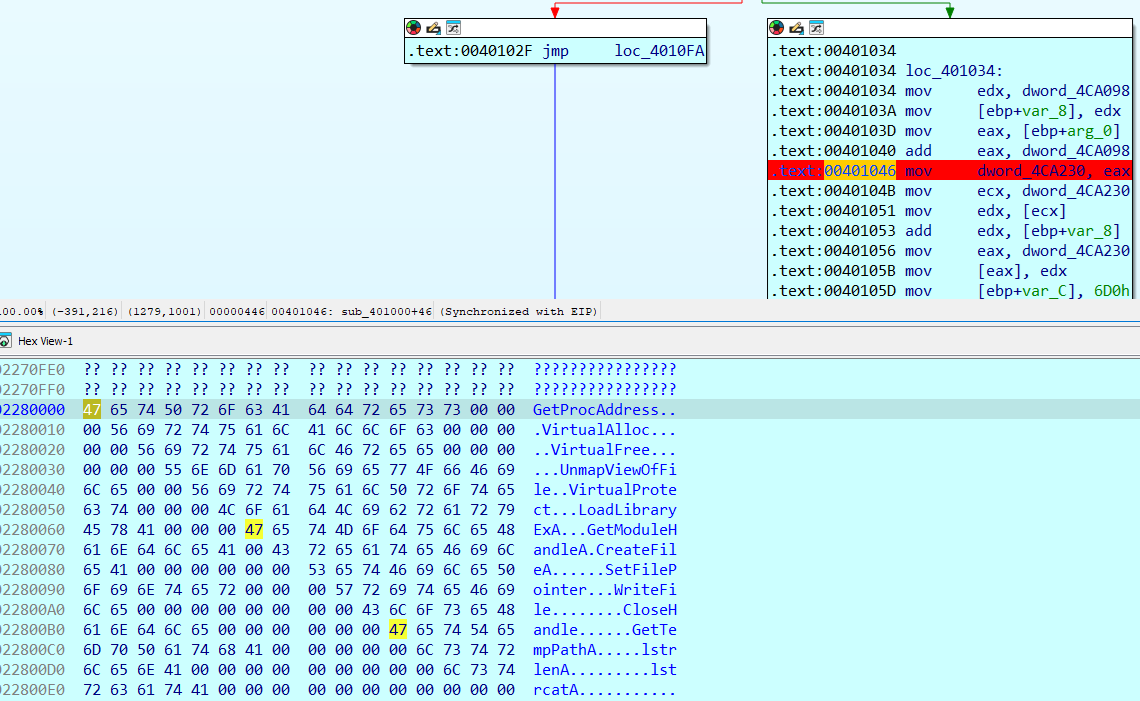Select the Hex View-1 tab

click(45, 341)
